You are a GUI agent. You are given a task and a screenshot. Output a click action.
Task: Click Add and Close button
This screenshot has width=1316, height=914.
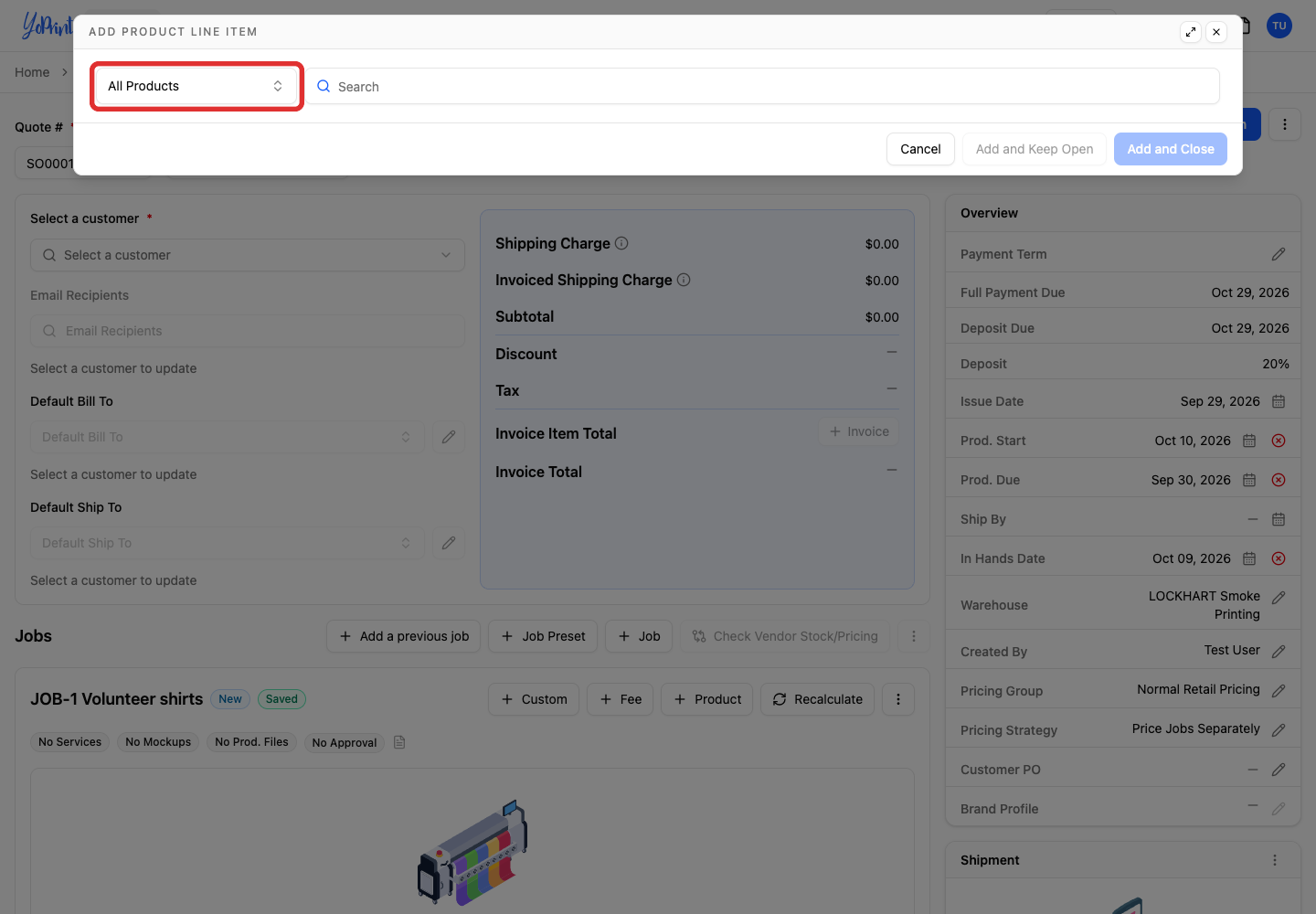click(1171, 149)
